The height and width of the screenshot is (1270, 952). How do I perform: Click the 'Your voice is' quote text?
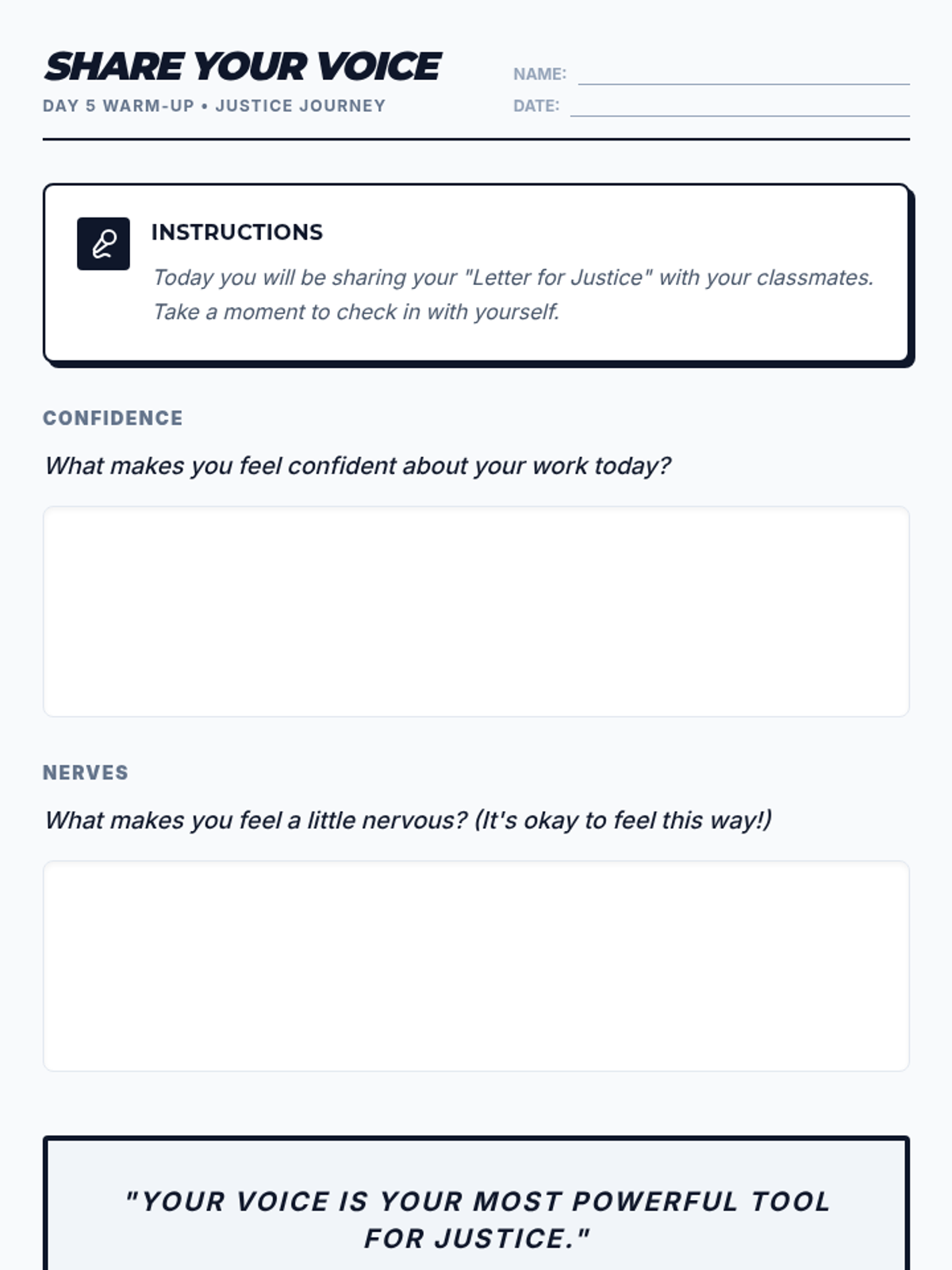click(478, 1201)
